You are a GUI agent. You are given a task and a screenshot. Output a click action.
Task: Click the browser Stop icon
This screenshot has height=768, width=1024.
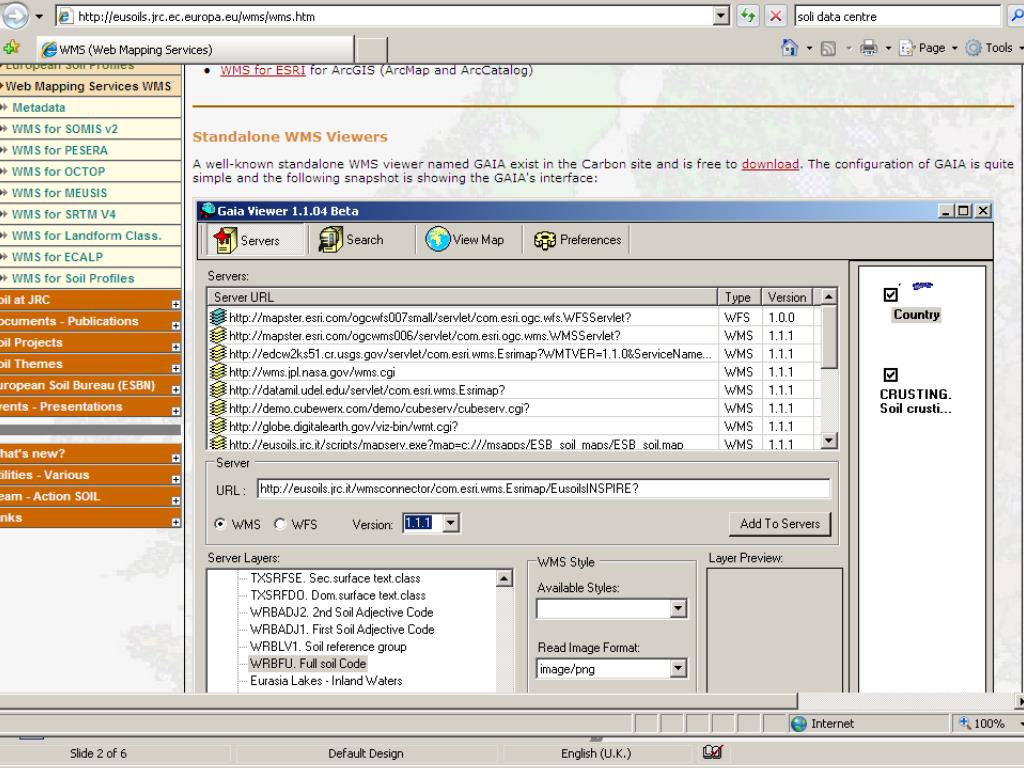coord(776,17)
